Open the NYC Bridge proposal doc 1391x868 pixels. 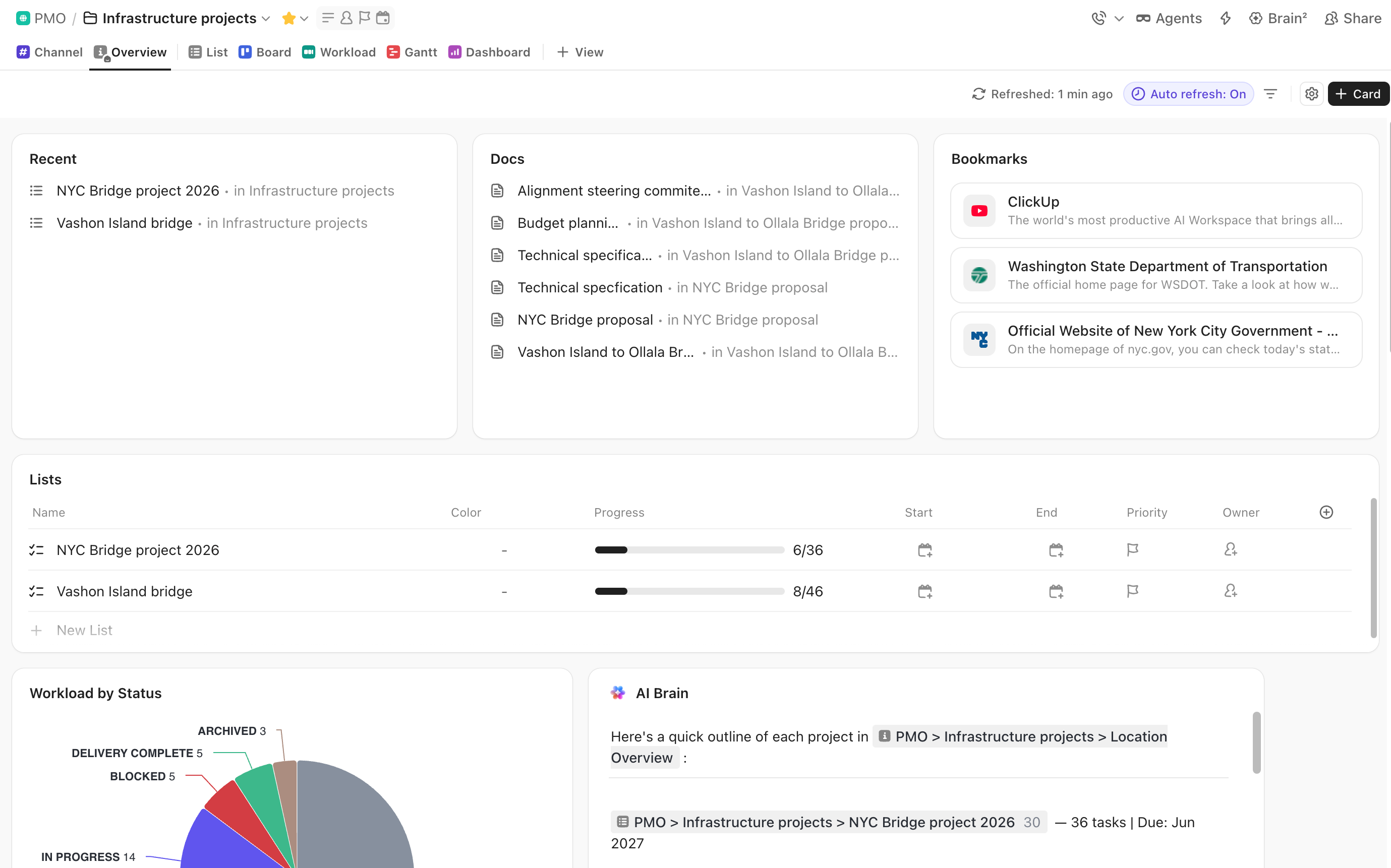(x=585, y=319)
